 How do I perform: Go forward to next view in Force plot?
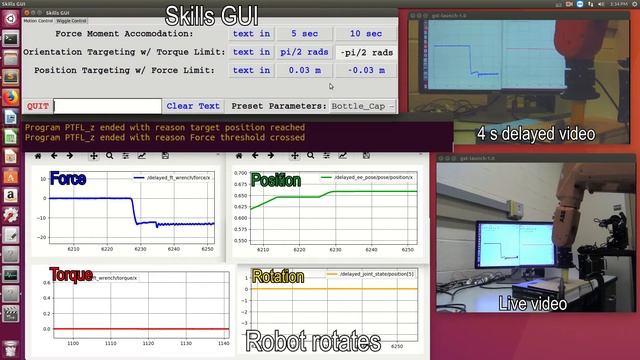tap(70, 156)
